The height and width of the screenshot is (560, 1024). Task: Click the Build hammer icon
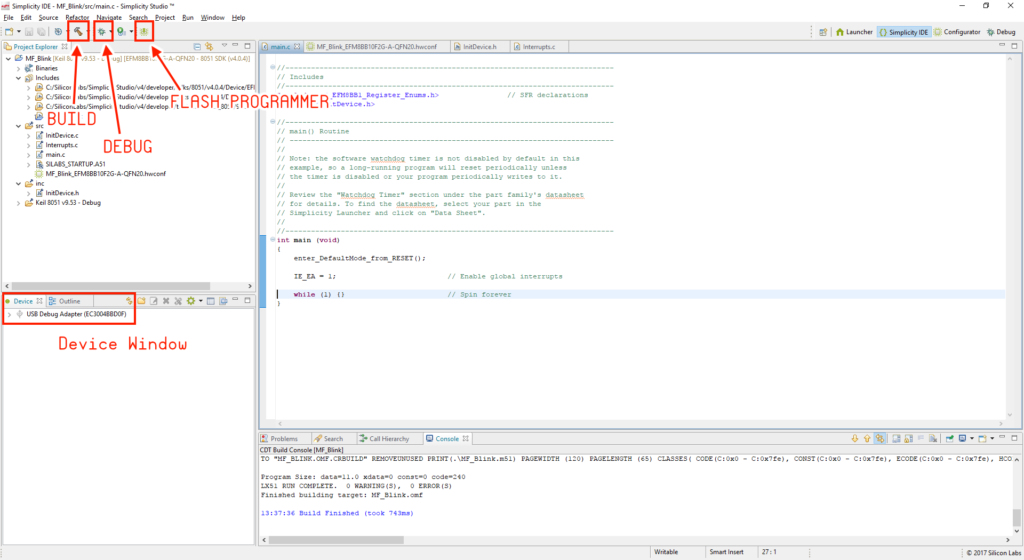point(77,32)
